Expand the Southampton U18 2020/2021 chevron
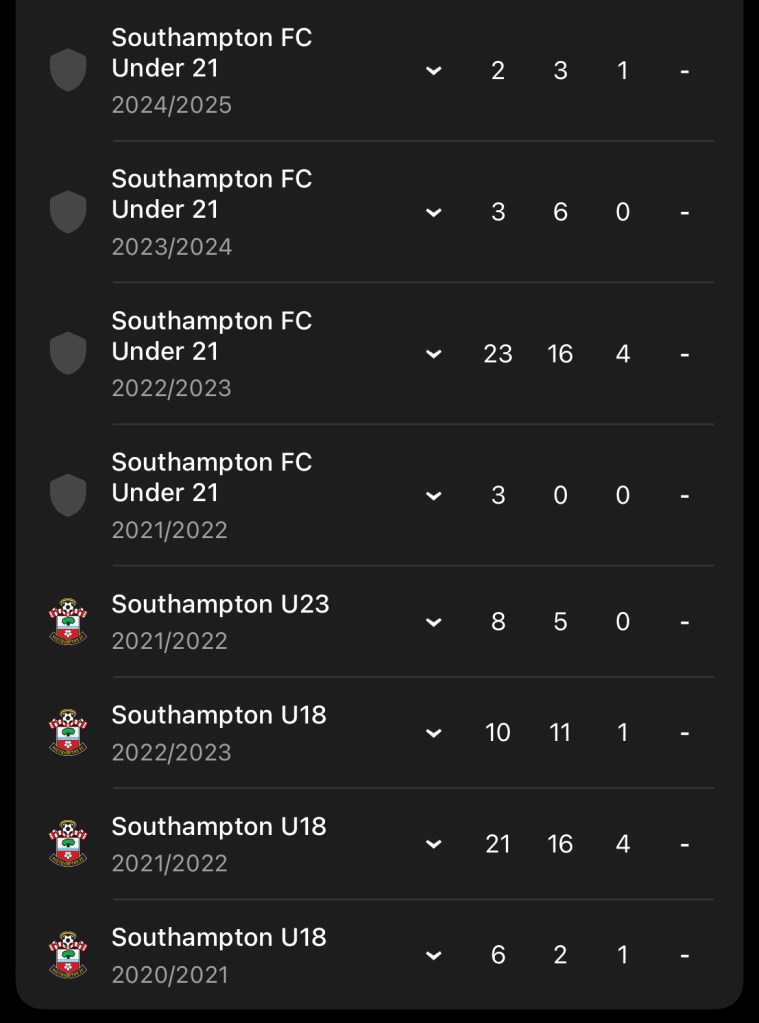The width and height of the screenshot is (759, 1023). pos(433,955)
